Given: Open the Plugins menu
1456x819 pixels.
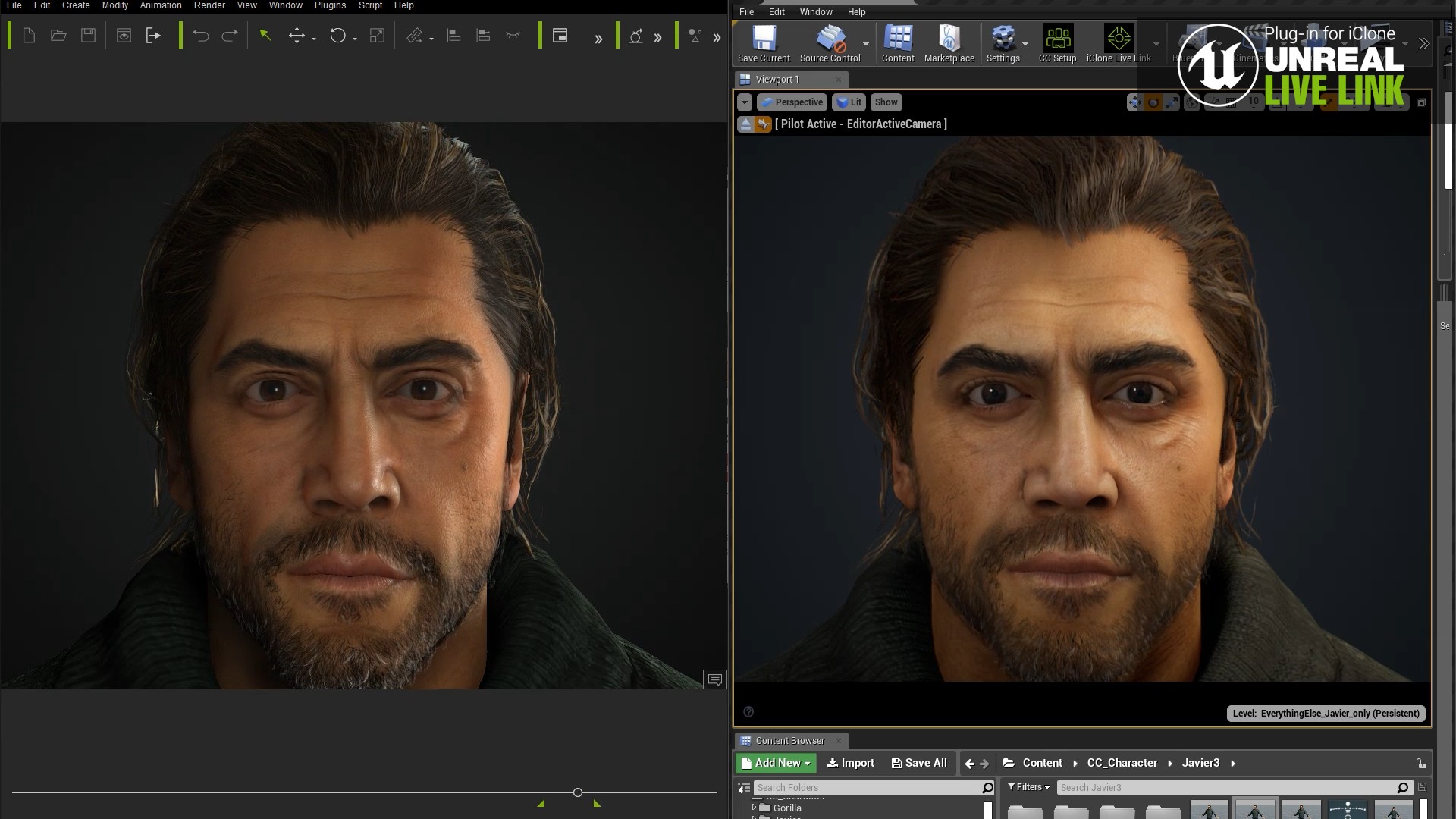Looking at the screenshot, I should point(330,5).
